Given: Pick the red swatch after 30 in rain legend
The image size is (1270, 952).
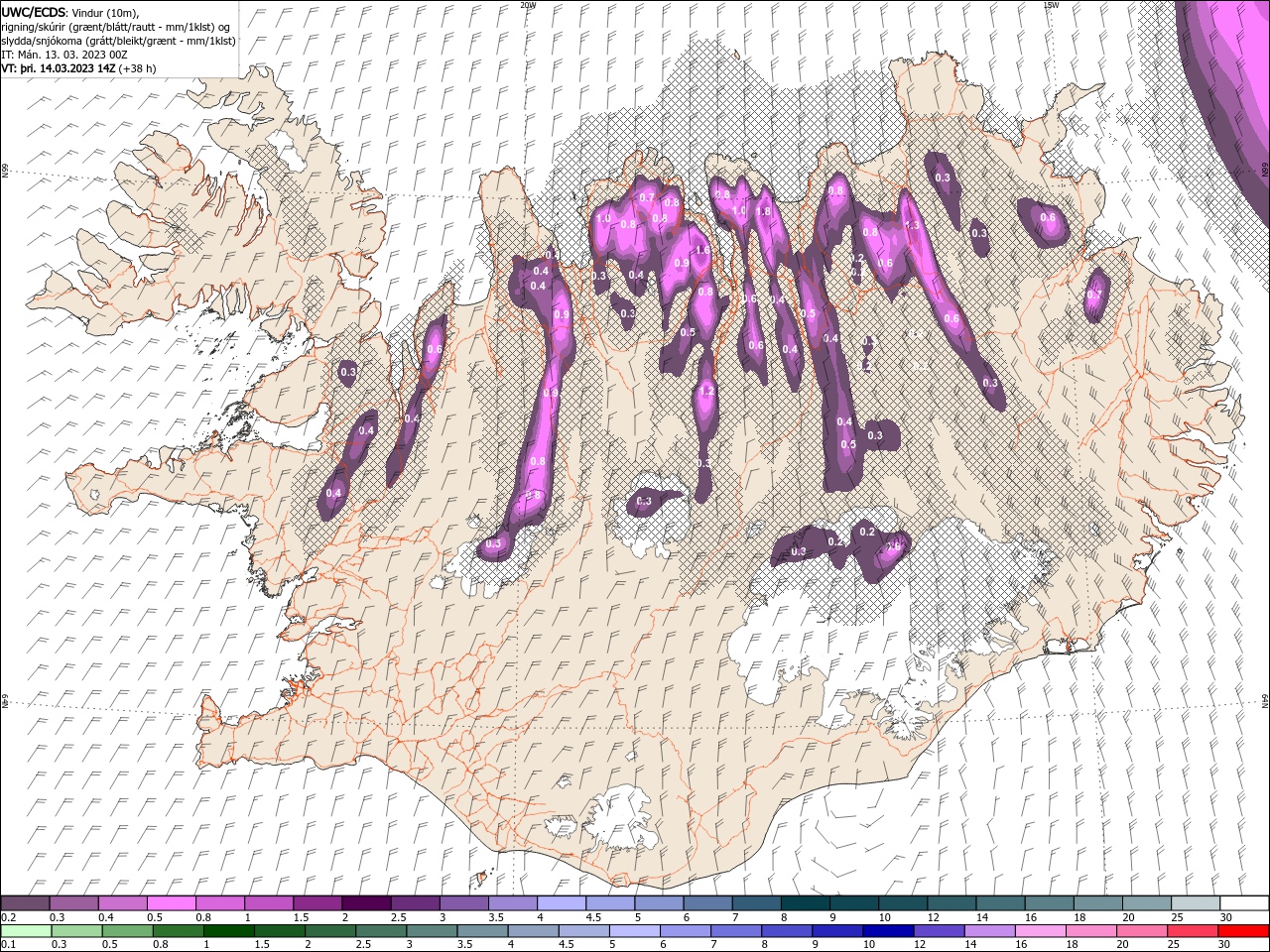Looking at the screenshot, I should click(x=1244, y=930).
